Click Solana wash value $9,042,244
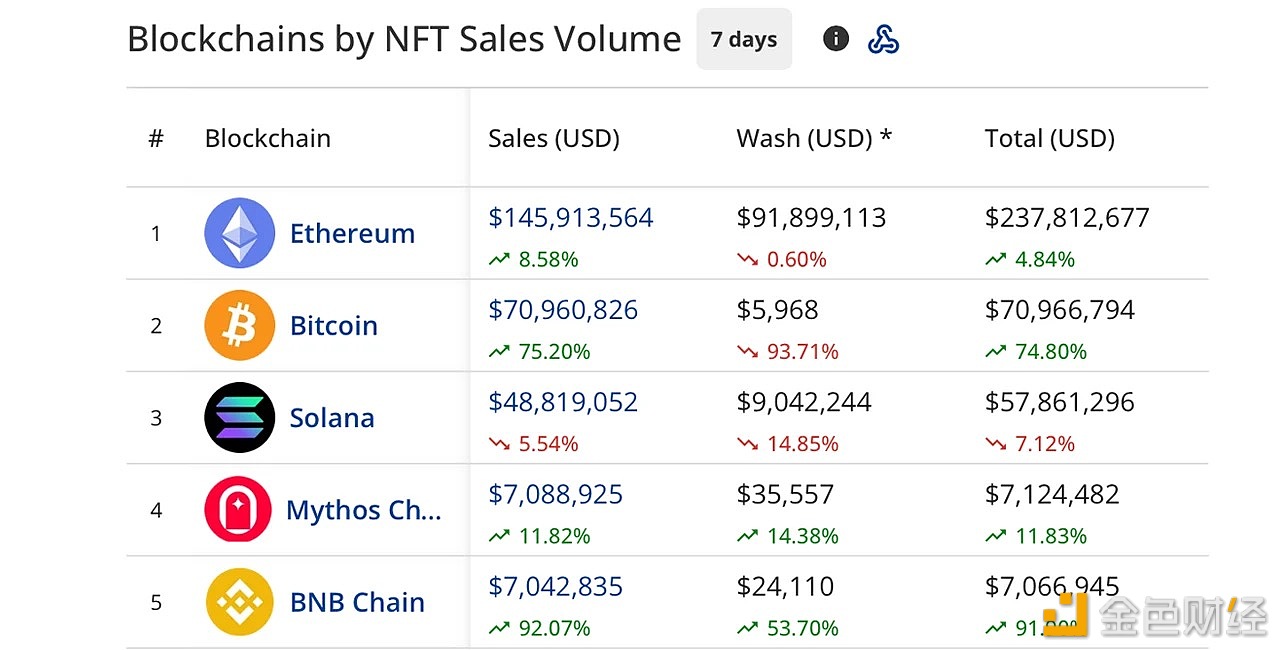Viewport: 1280px width, 650px height. click(804, 402)
